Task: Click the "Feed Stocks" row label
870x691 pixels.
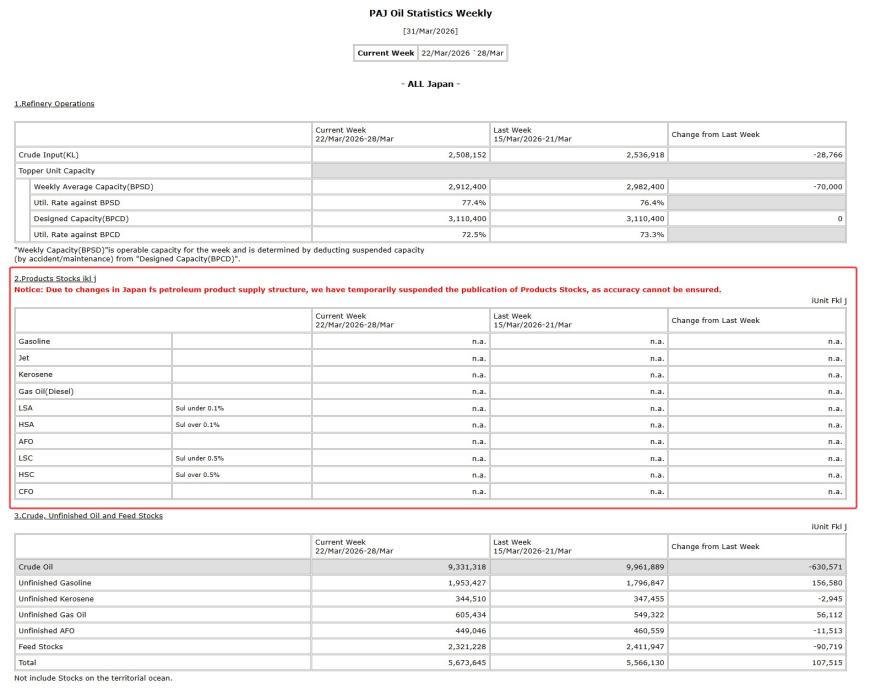Action: [40, 646]
